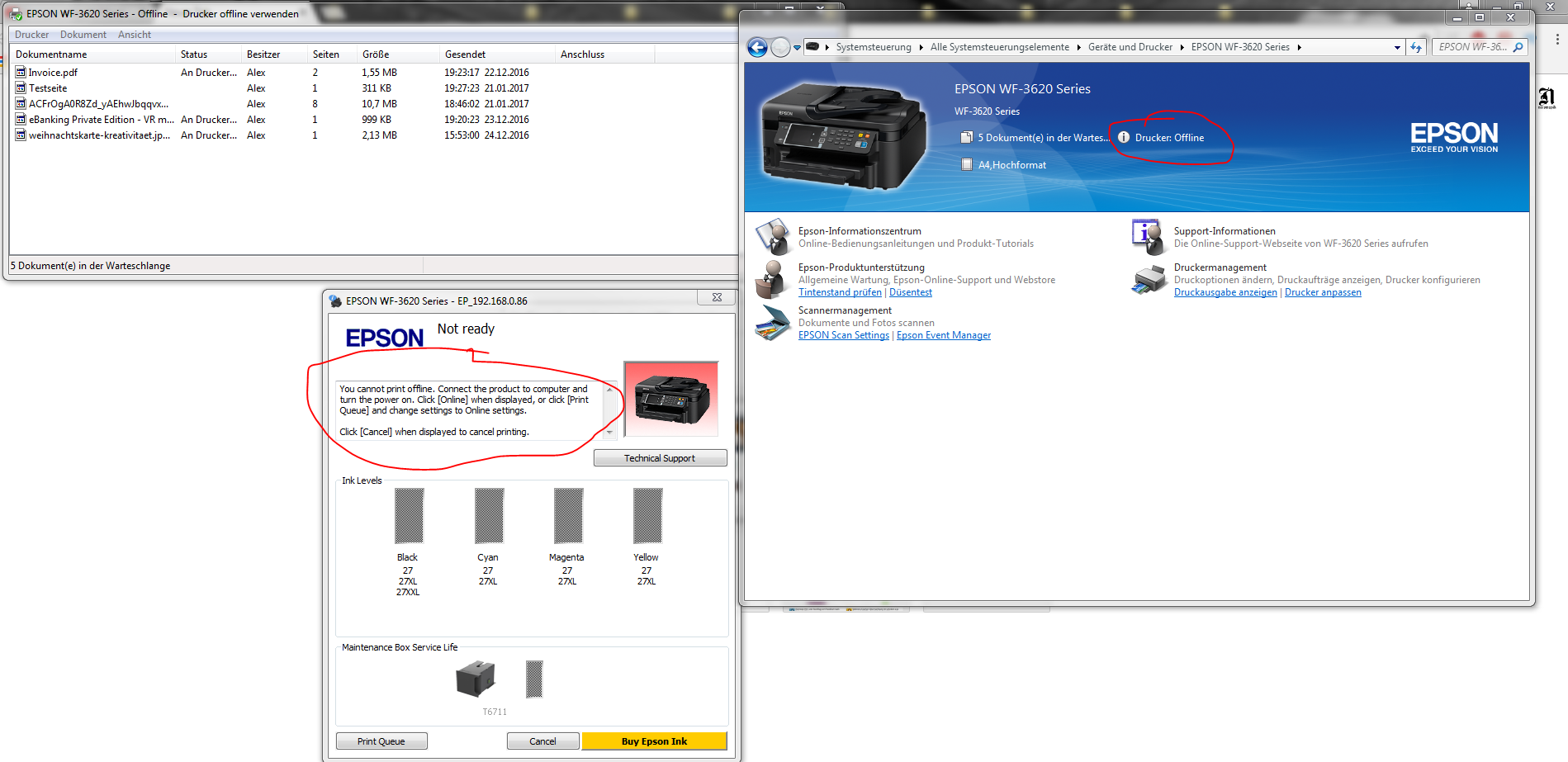Screen dimensions: 1568x762
Task: Open the address bar history dropdown
Action: (x=1397, y=47)
